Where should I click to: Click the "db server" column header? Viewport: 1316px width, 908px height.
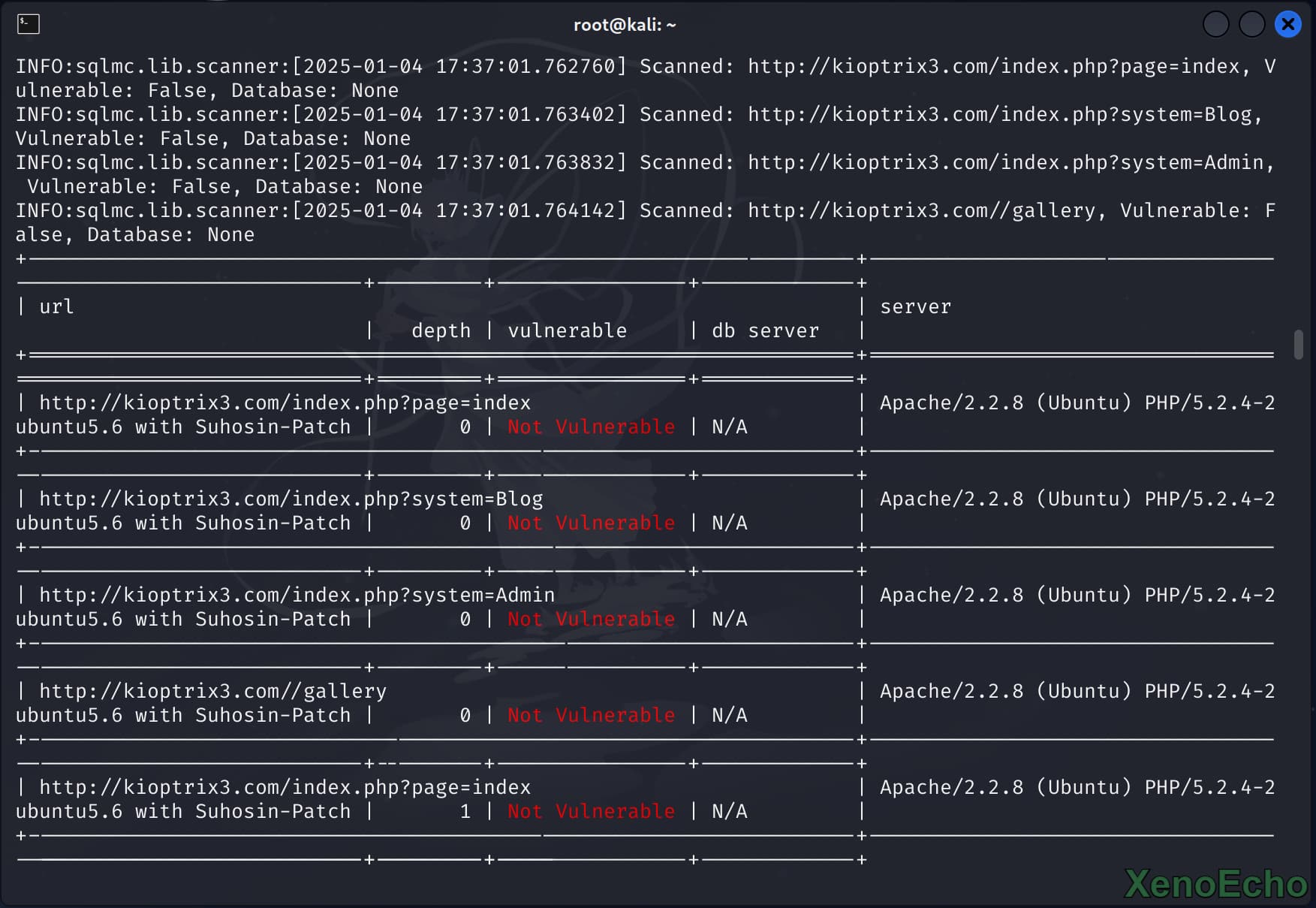765,331
